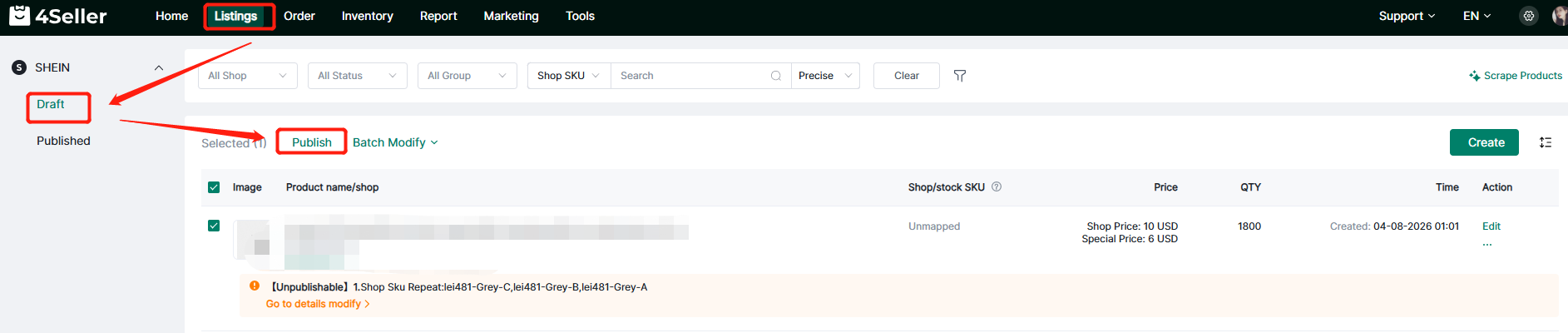
Task: Toggle the select-all checkbox in table header
Action: pyautogui.click(x=214, y=187)
